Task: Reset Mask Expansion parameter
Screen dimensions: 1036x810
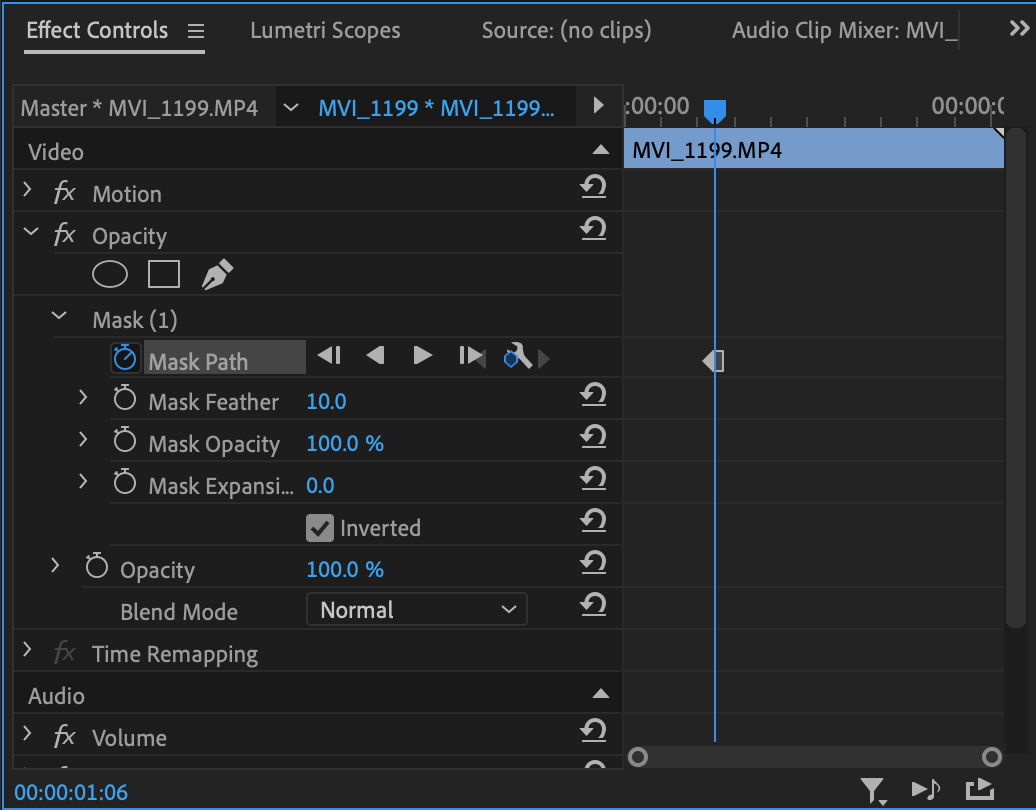Action: pyautogui.click(x=593, y=479)
